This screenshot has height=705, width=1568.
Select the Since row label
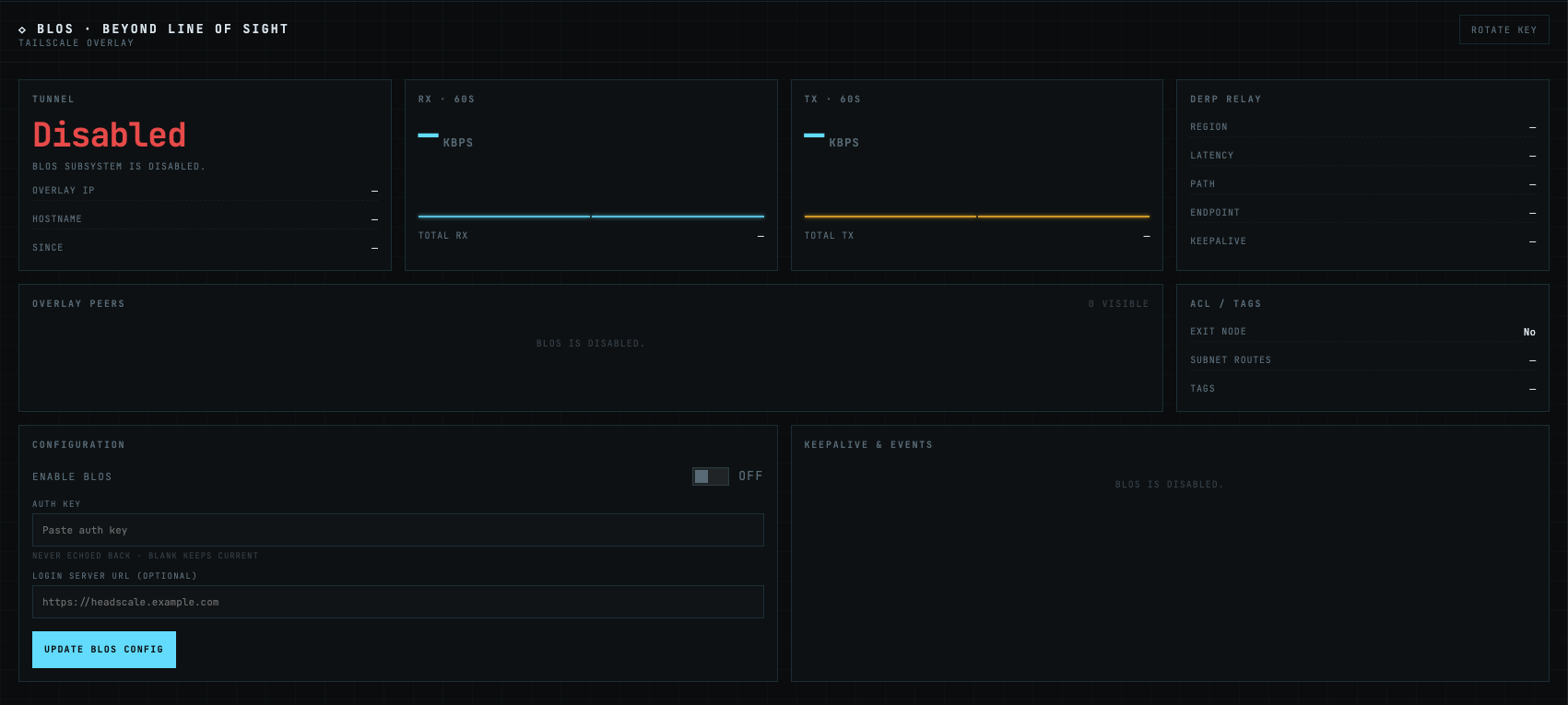pos(48,248)
